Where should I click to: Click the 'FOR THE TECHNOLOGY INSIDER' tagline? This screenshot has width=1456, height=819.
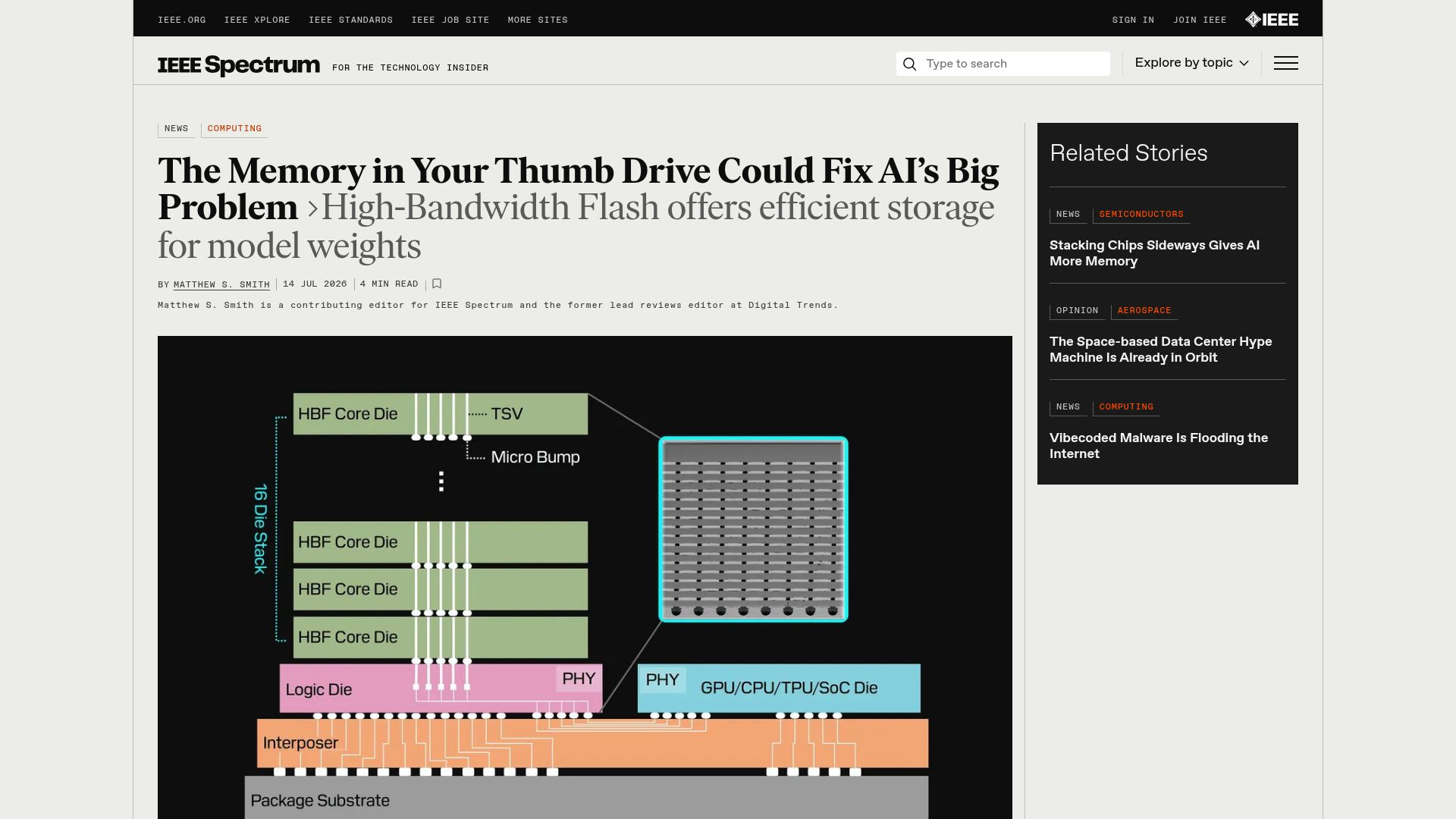pos(410,68)
